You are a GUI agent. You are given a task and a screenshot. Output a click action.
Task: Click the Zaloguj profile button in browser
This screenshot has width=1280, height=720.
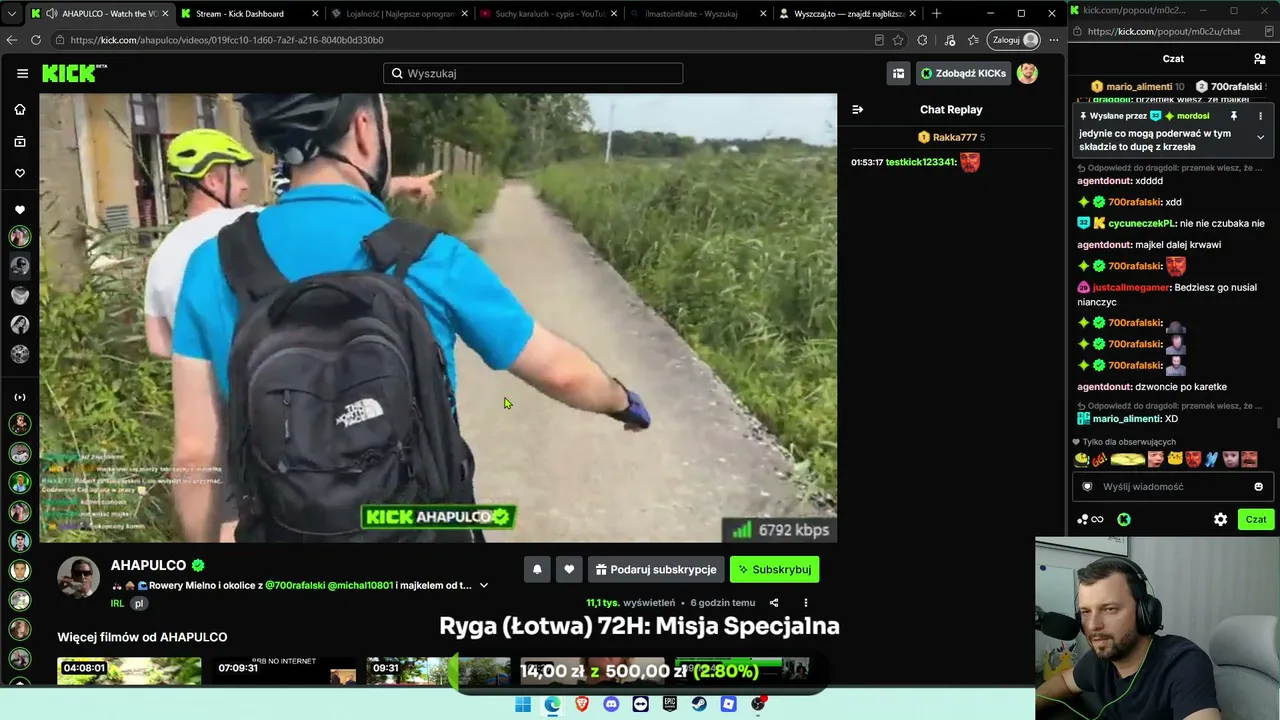[1014, 40]
